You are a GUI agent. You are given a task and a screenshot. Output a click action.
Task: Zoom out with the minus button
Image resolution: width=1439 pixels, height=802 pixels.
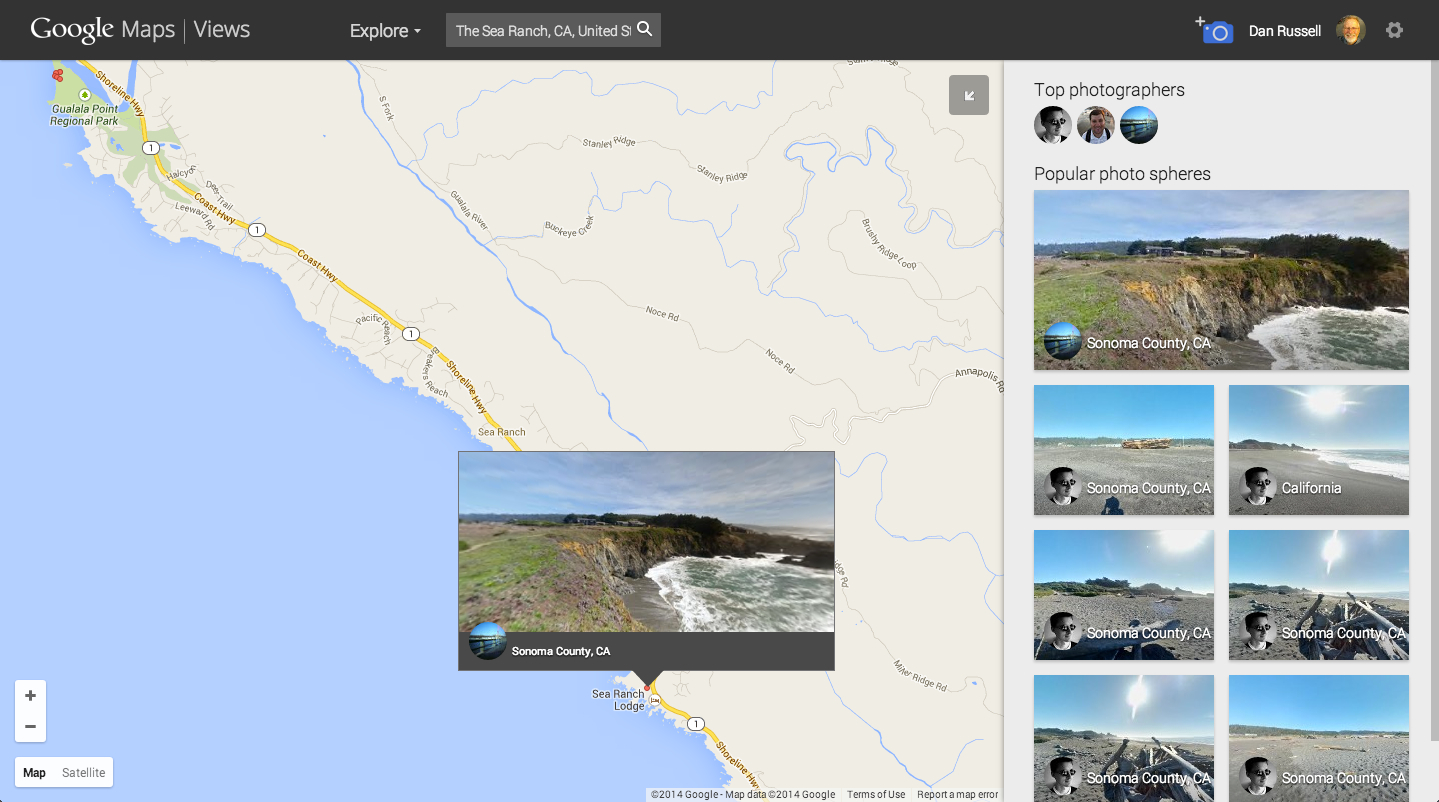pos(30,727)
